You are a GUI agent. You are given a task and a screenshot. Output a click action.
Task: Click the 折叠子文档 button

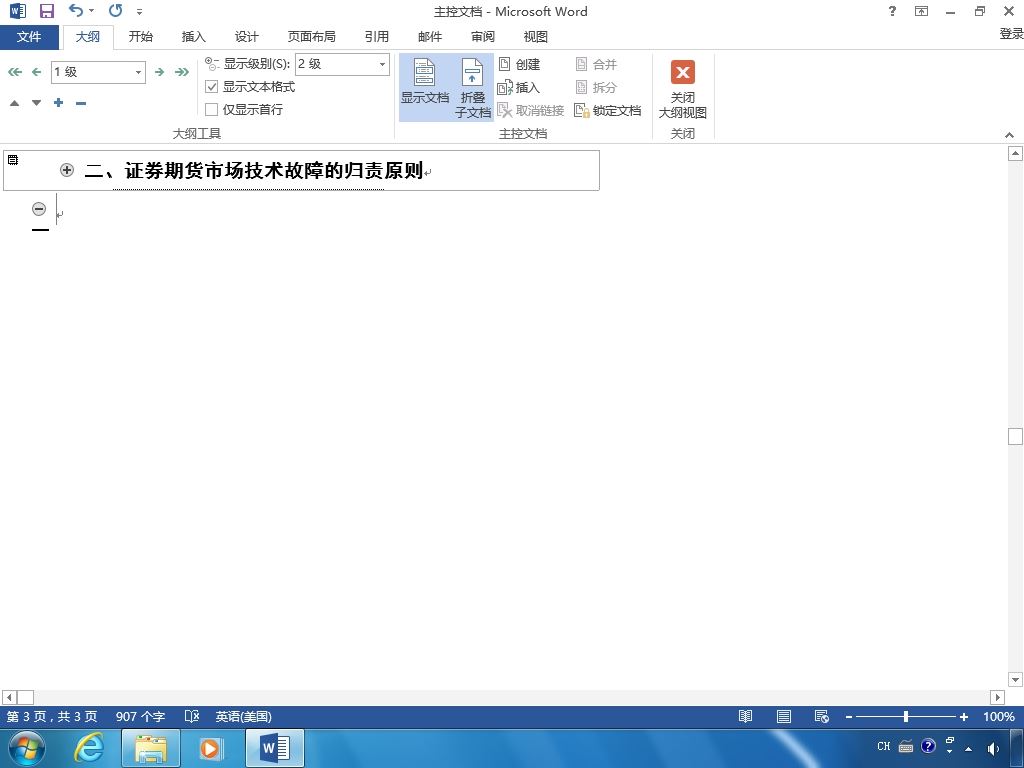472,88
